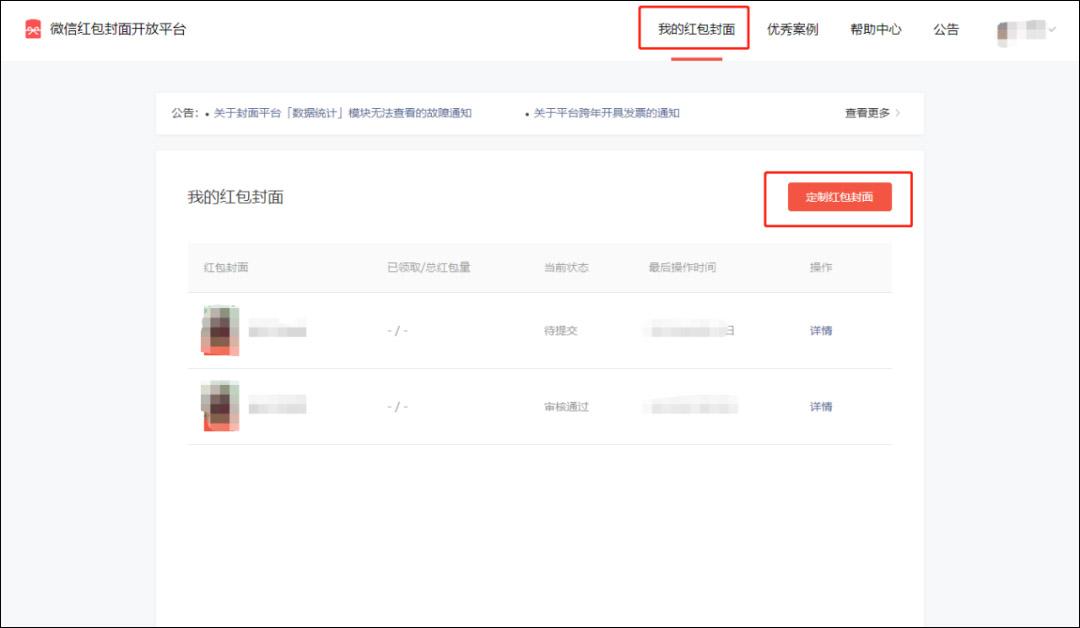
Task: Go to the 帮助中心 tab
Action: (875, 29)
